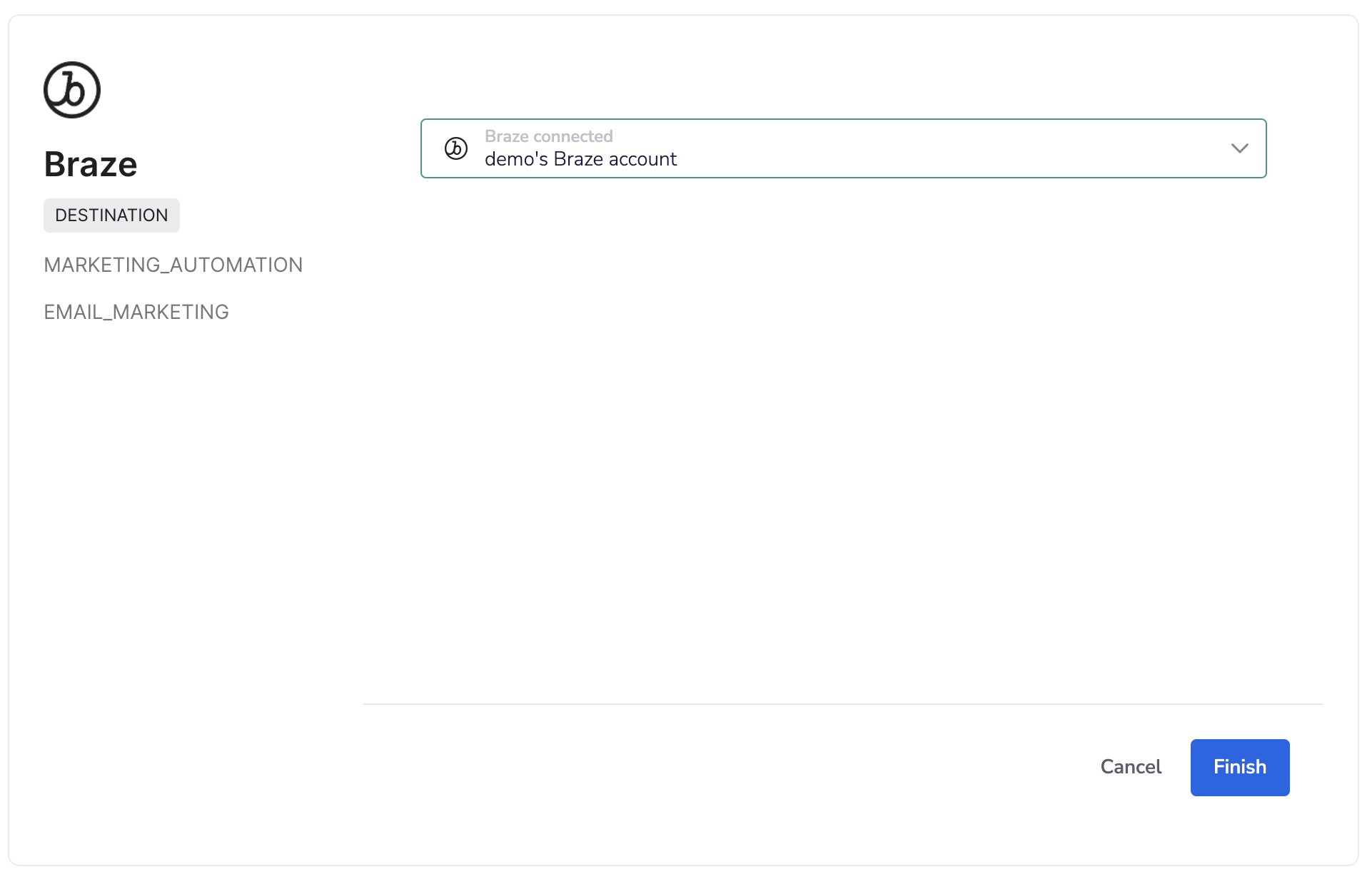Screen dimensions: 1372x879
Task: Select the EMAIL_MARKETING category tag
Action: (136, 313)
